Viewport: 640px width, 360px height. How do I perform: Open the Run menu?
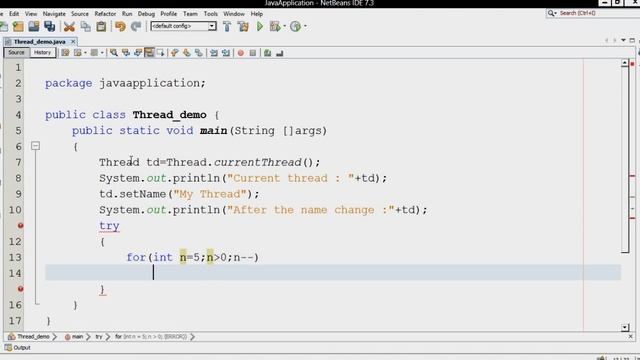point(127,14)
